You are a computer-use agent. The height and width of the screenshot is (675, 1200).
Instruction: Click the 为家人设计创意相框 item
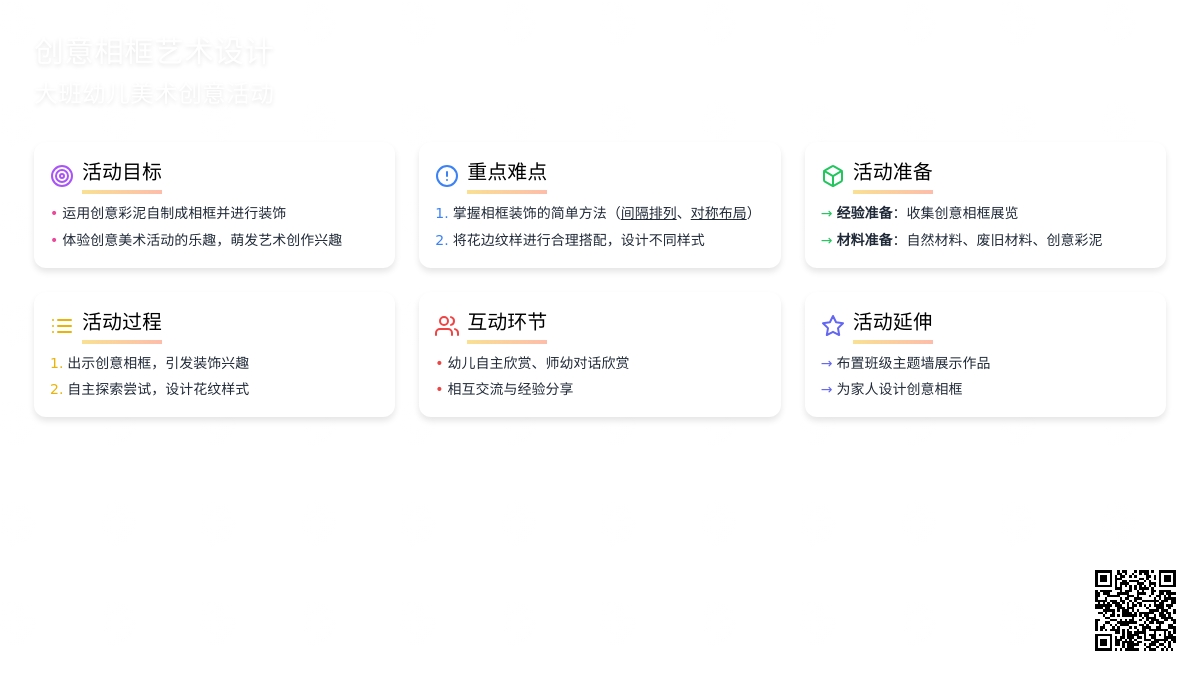[x=899, y=389]
